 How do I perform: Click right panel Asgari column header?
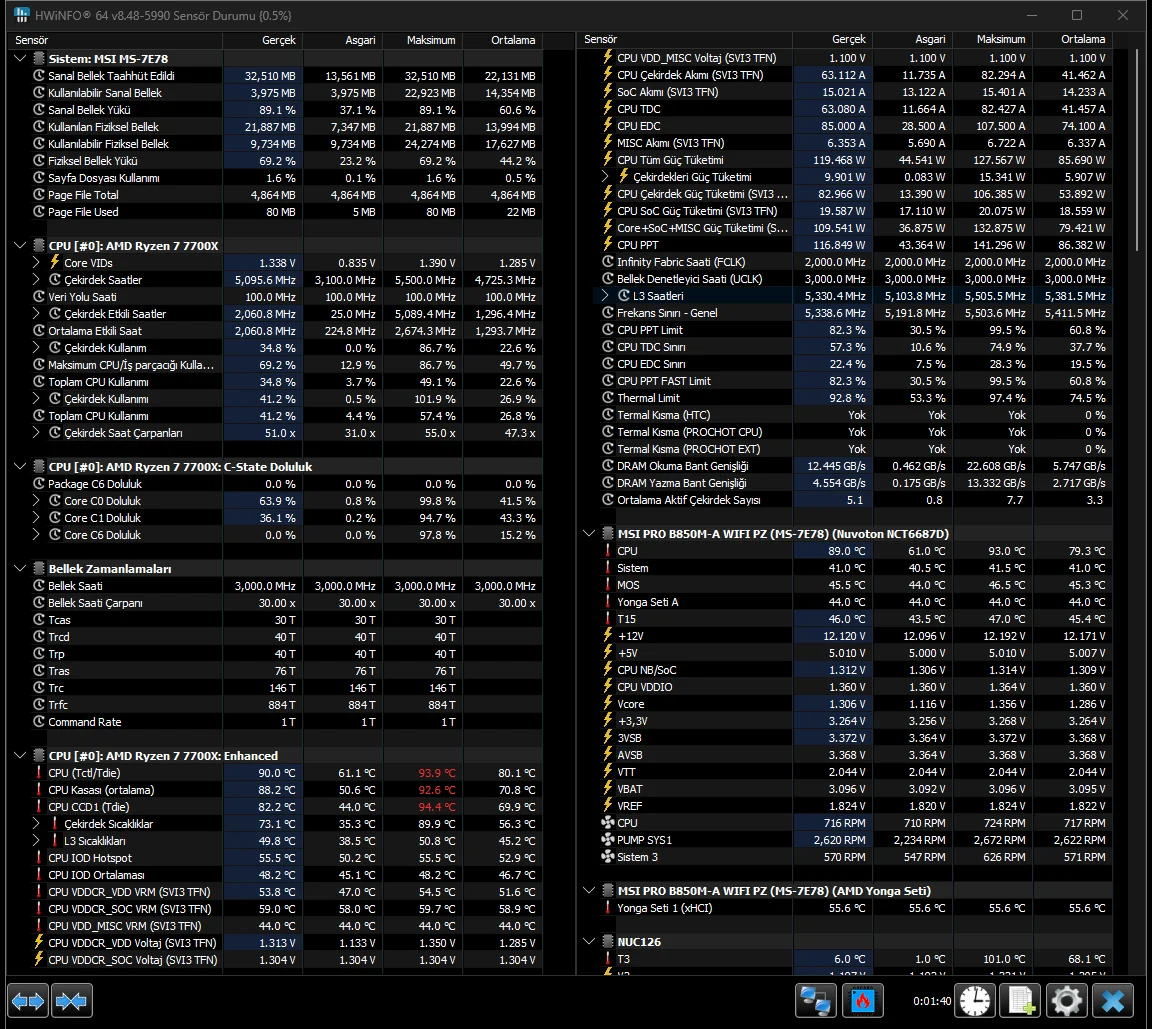[x=912, y=40]
